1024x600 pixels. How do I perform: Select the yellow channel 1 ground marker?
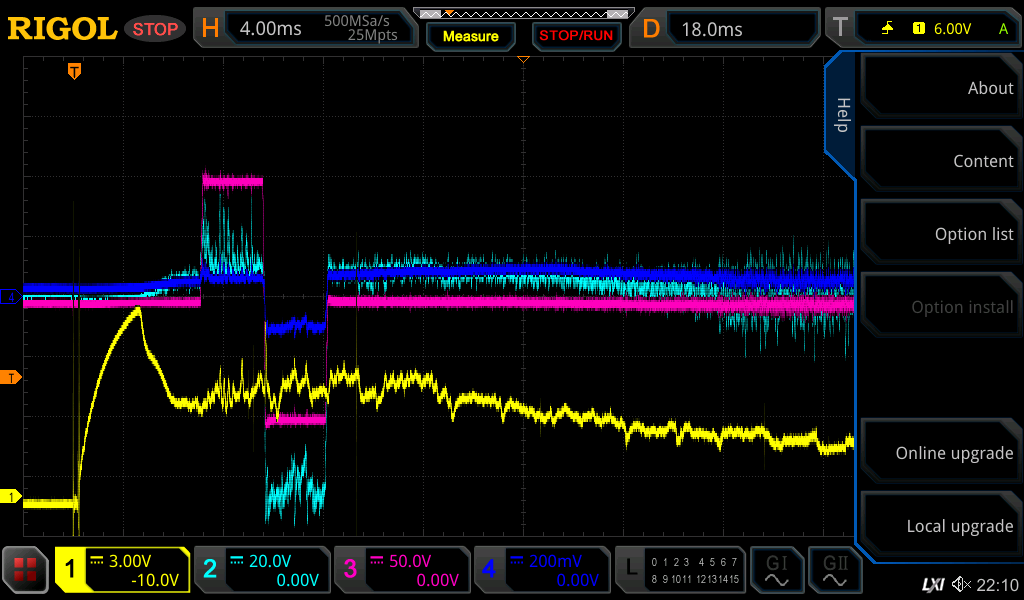tap(11, 497)
